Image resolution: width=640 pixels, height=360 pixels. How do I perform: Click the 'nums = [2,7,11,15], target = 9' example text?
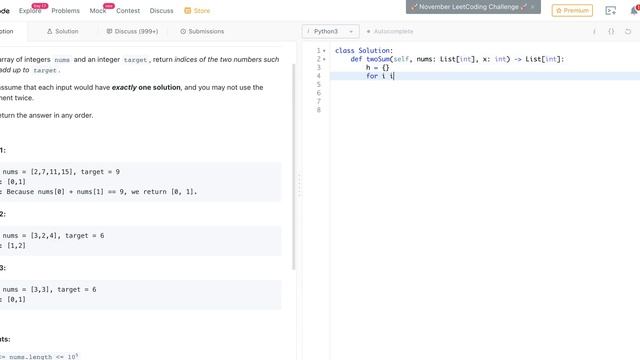tap(61, 172)
